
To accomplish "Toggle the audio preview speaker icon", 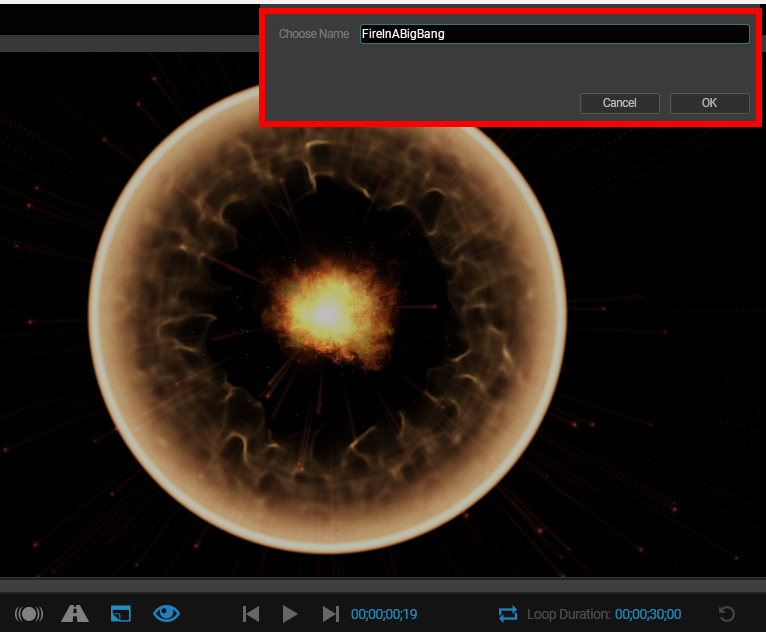I will (x=29, y=614).
